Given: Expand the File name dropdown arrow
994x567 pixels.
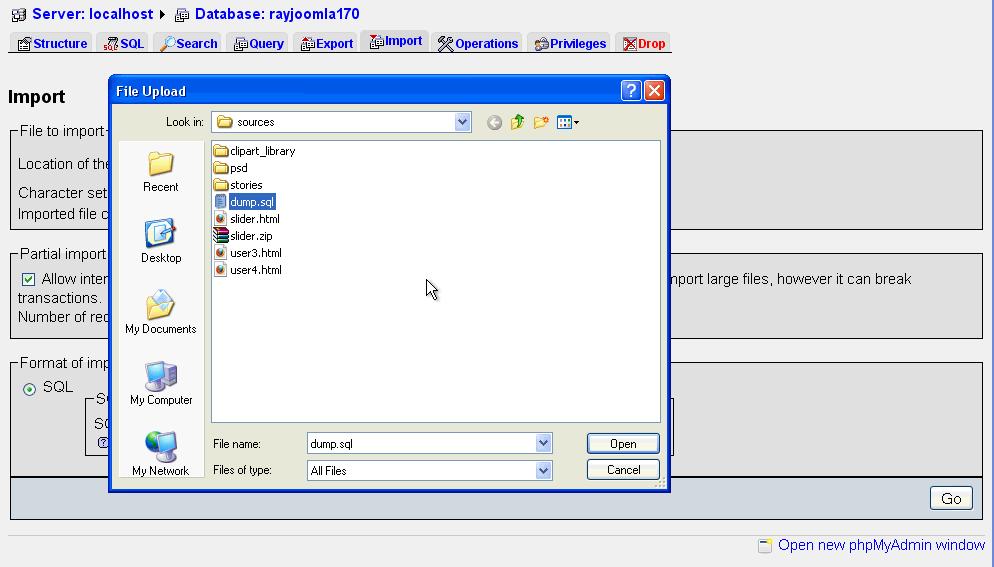Looking at the screenshot, I should tap(543, 443).
